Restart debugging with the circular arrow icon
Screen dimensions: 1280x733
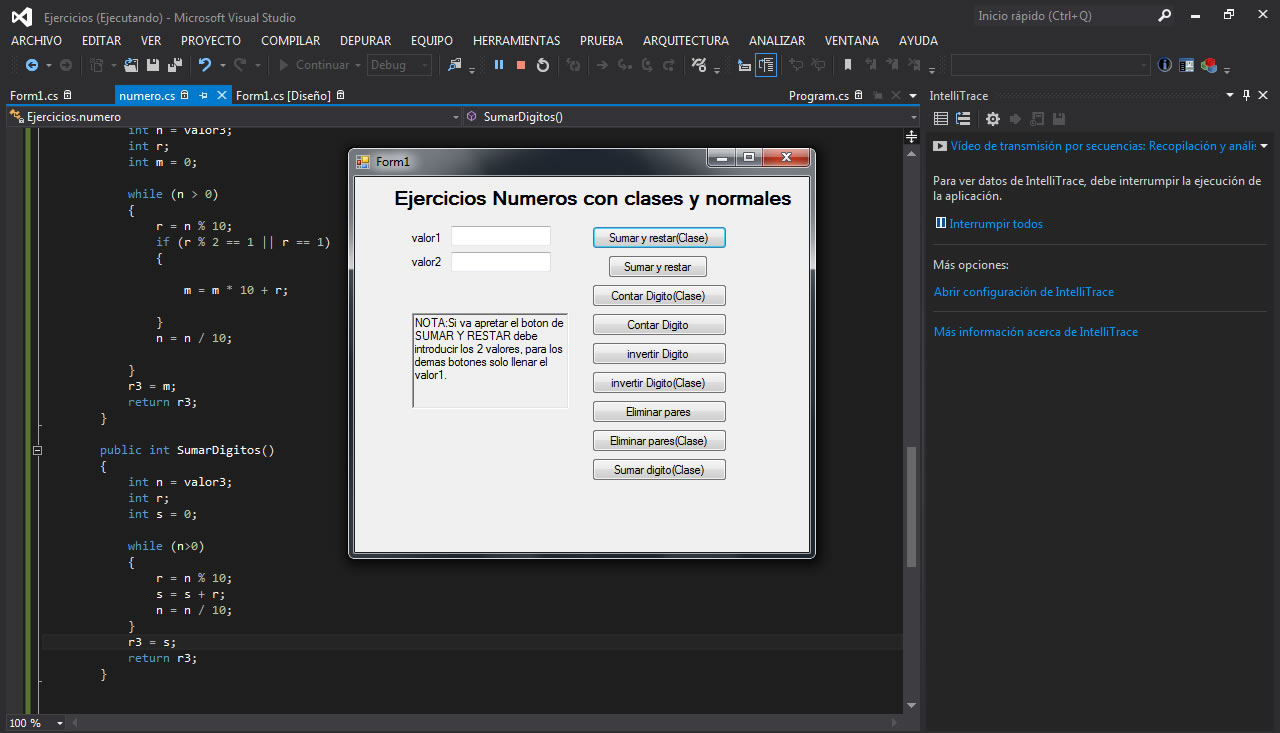coord(543,65)
